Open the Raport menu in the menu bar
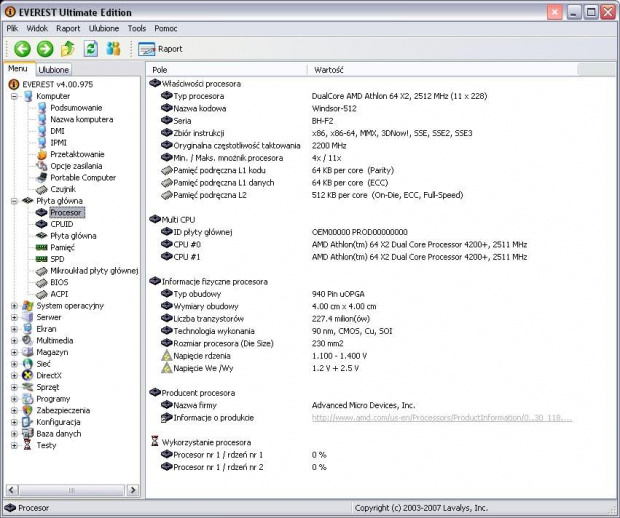620x518 pixels. click(68, 28)
